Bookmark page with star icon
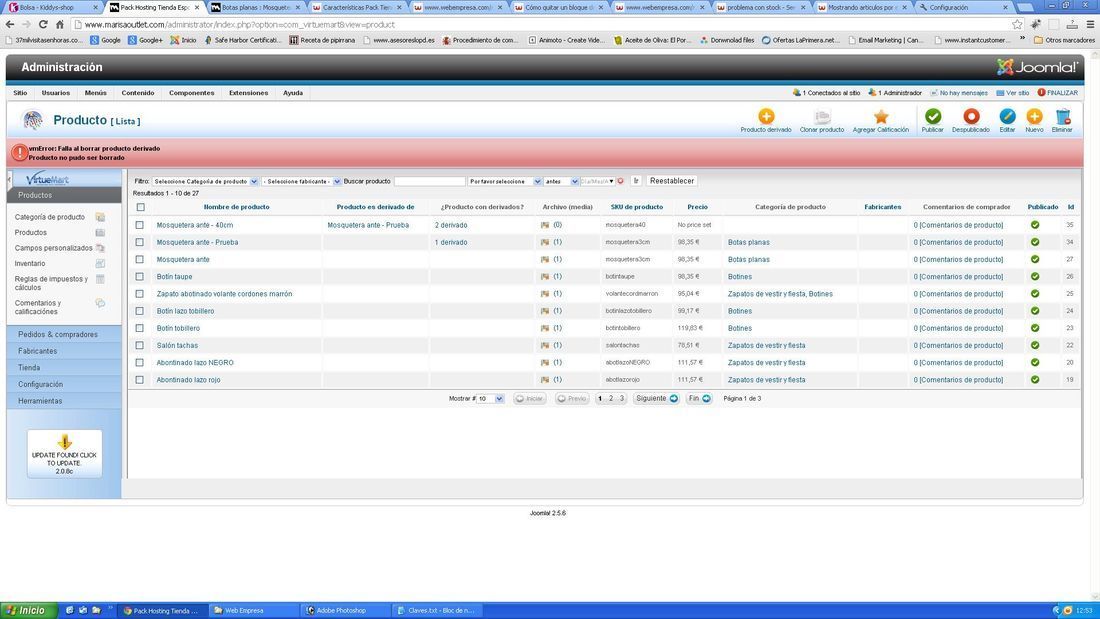 click(1017, 24)
